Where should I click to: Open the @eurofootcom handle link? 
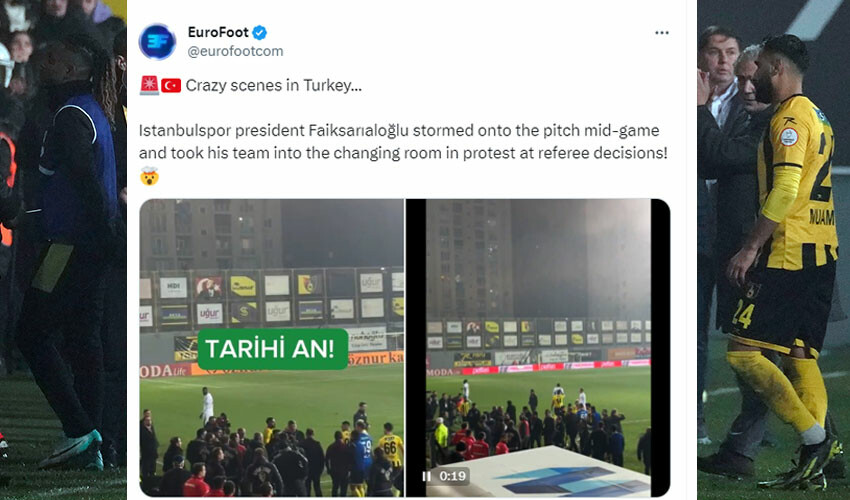tap(235, 51)
